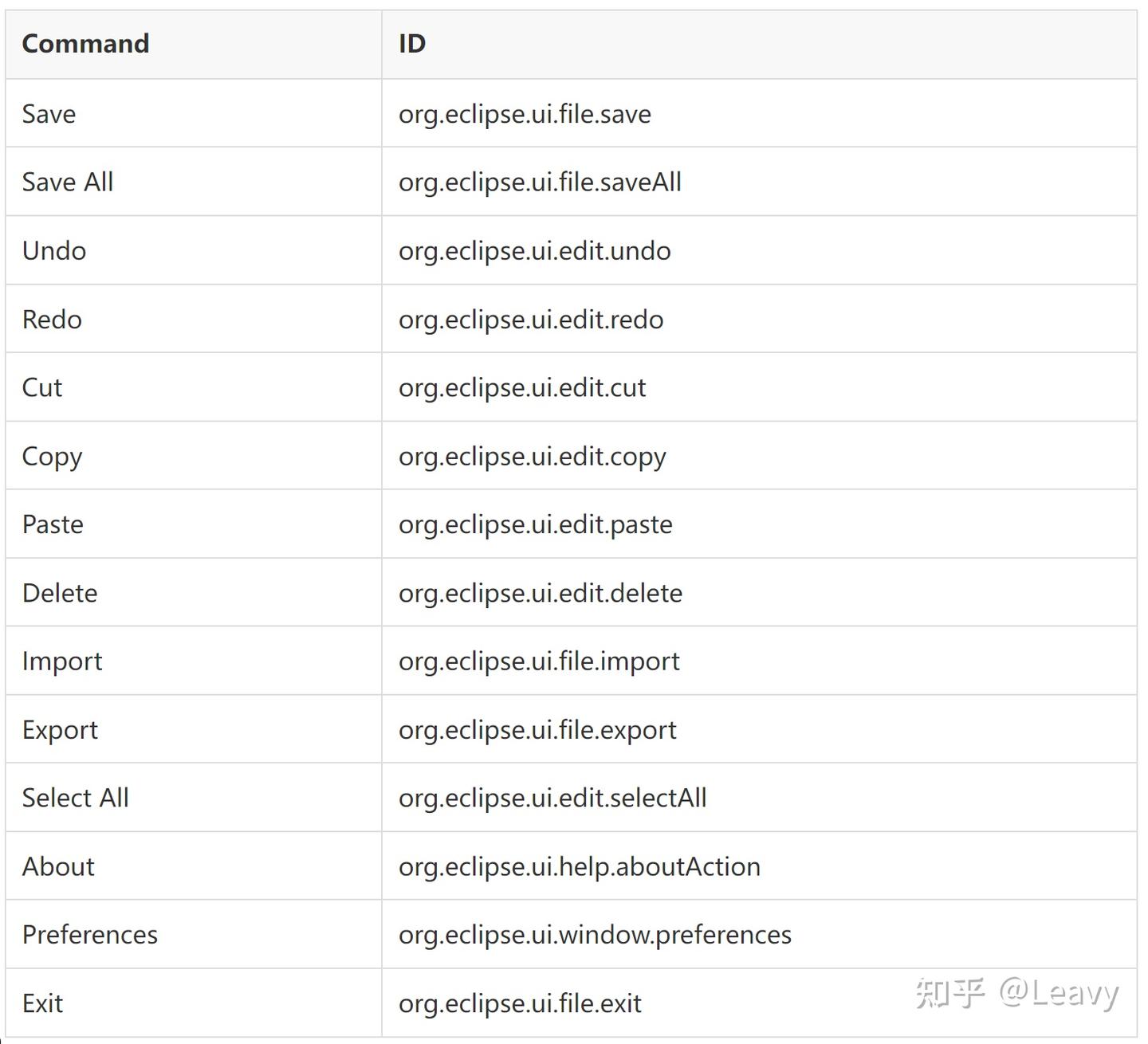Click the org.eclipse.ui.help.aboutAction ID

point(580,866)
